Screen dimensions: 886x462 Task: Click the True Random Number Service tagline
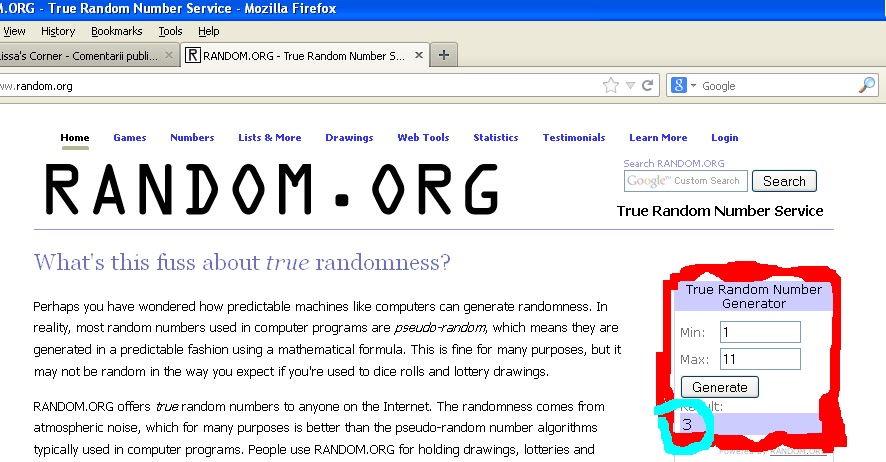pyautogui.click(x=720, y=211)
